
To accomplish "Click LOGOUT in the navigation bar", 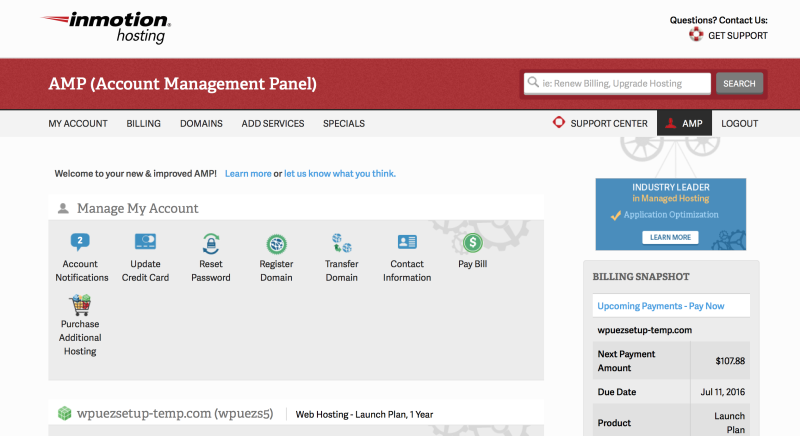I will [739, 123].
